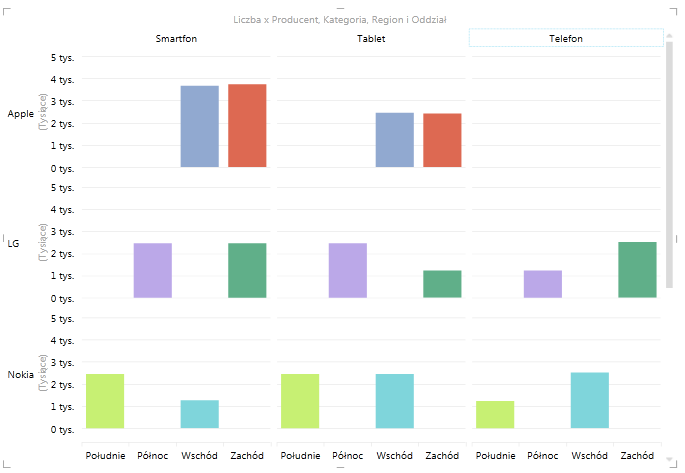Click the LG row label
Screen dimensions: 685x473
13,243
